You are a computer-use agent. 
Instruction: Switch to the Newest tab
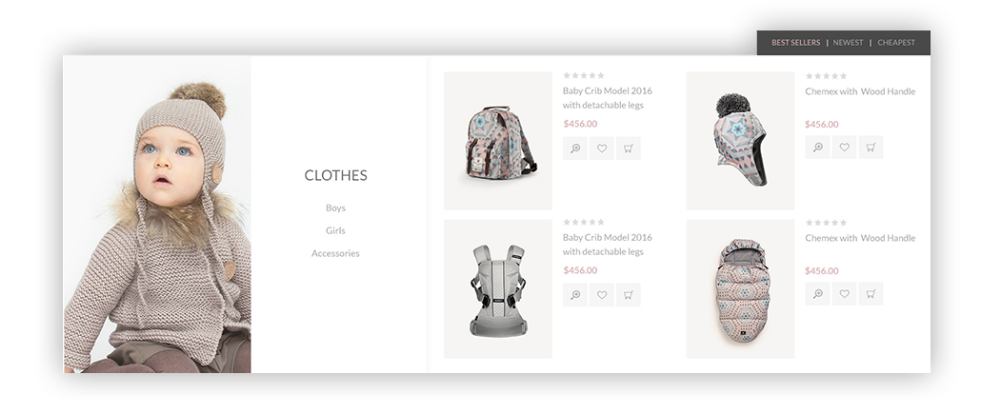pos(848,43)
